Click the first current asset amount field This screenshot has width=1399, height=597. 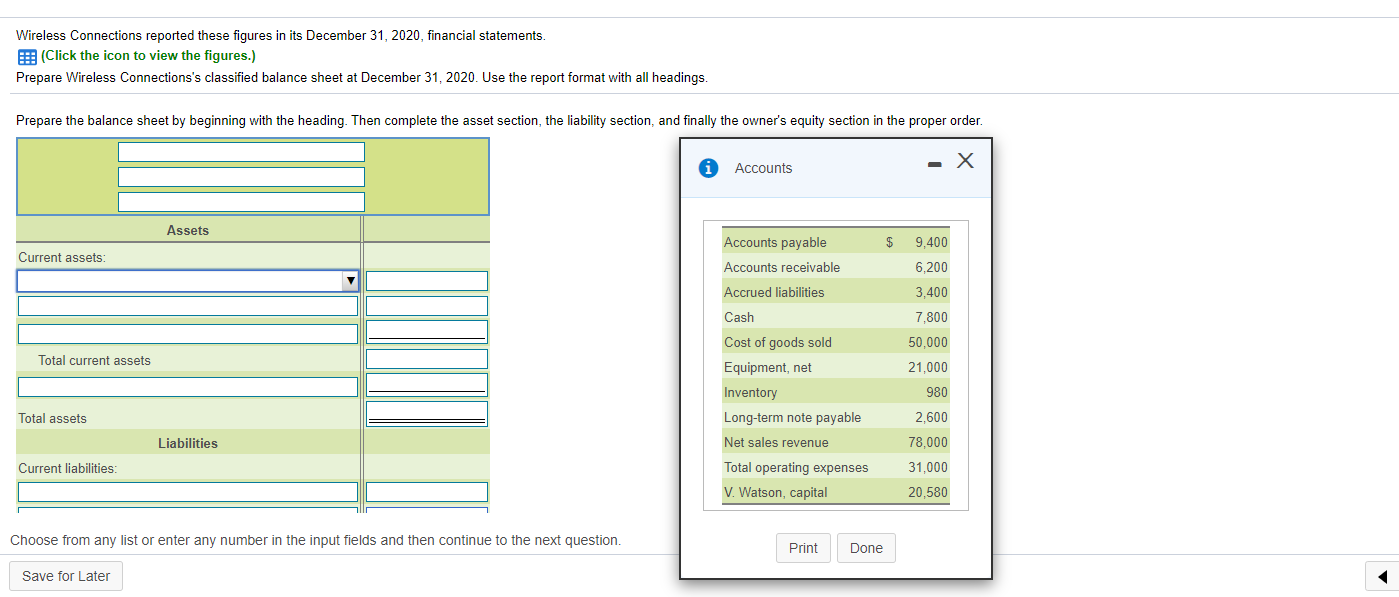pos(427,281)
